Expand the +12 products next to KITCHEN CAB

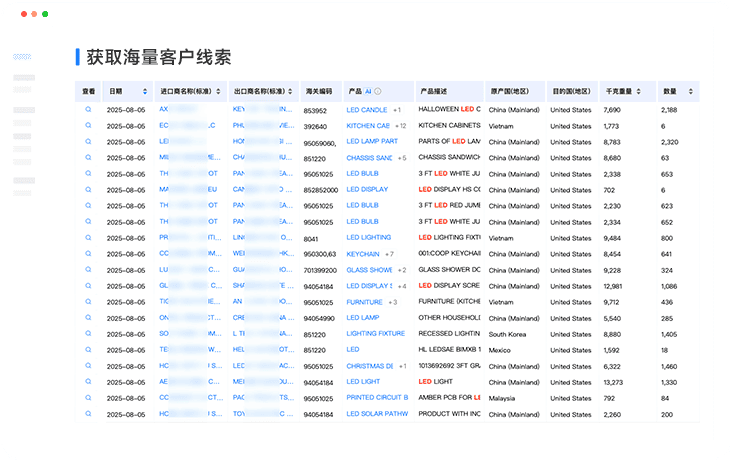coord(400,126)
